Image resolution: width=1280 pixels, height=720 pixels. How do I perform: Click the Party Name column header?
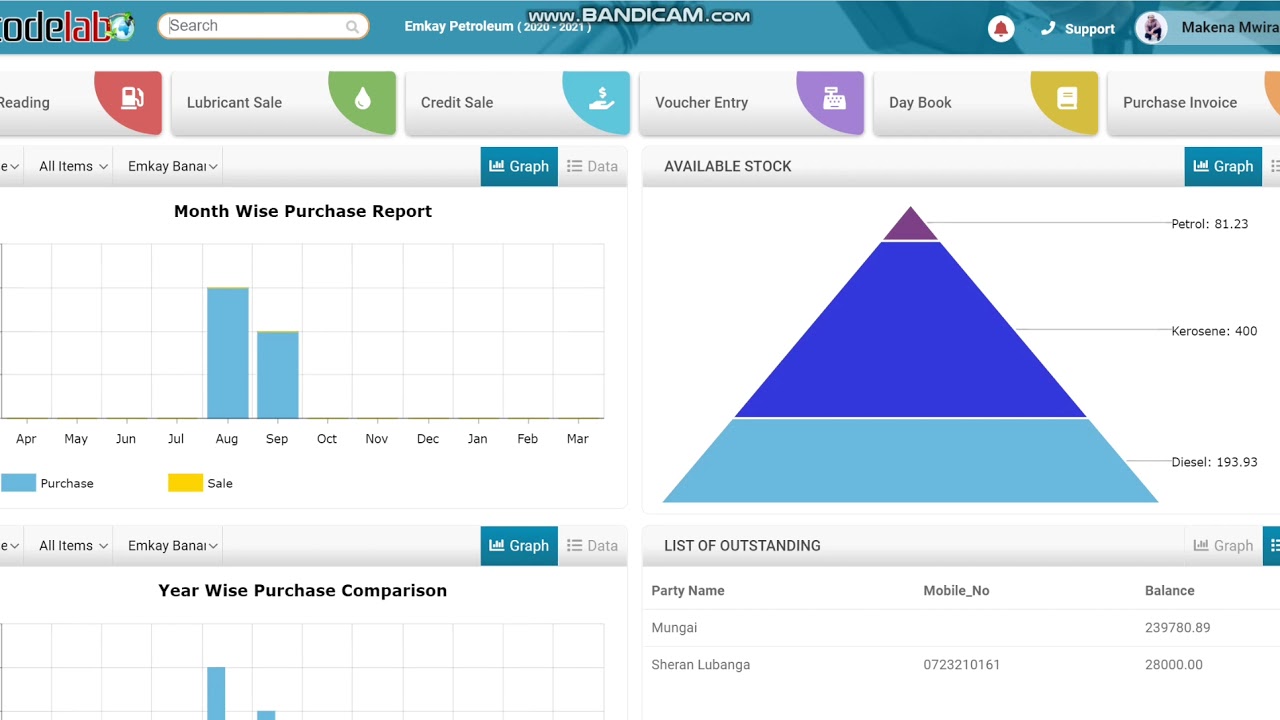click(x=688, y=590)
